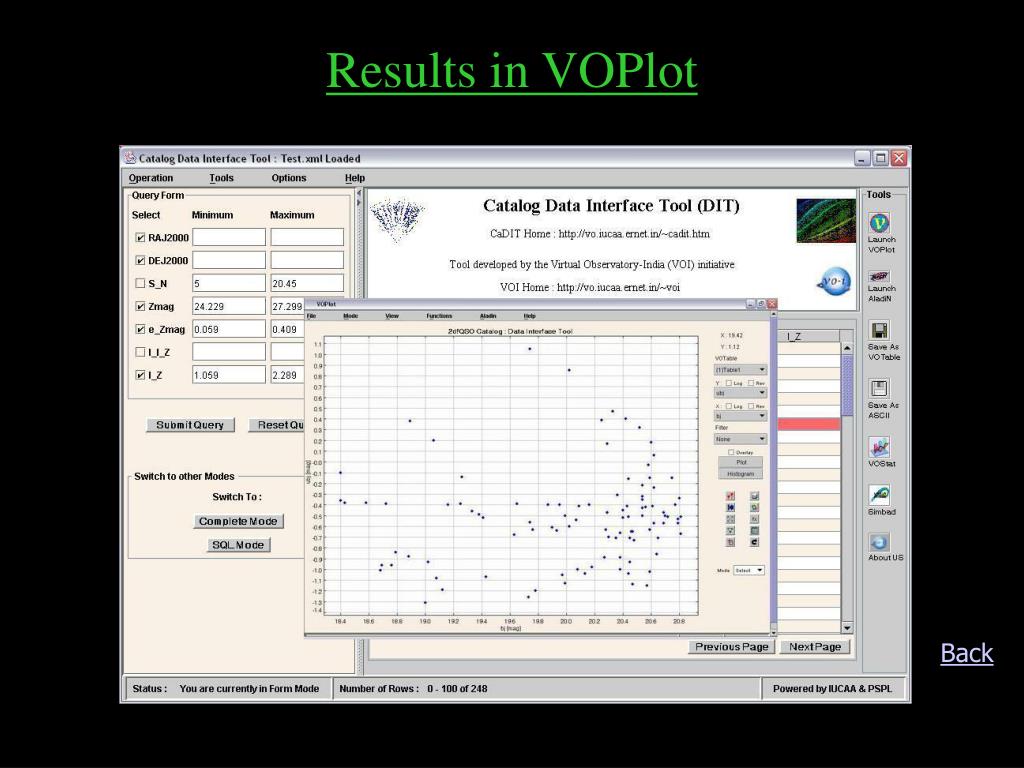The height and width of the screenshot is (768, 1024).
Task: Enable Log for the X axis
Action: 729,406
